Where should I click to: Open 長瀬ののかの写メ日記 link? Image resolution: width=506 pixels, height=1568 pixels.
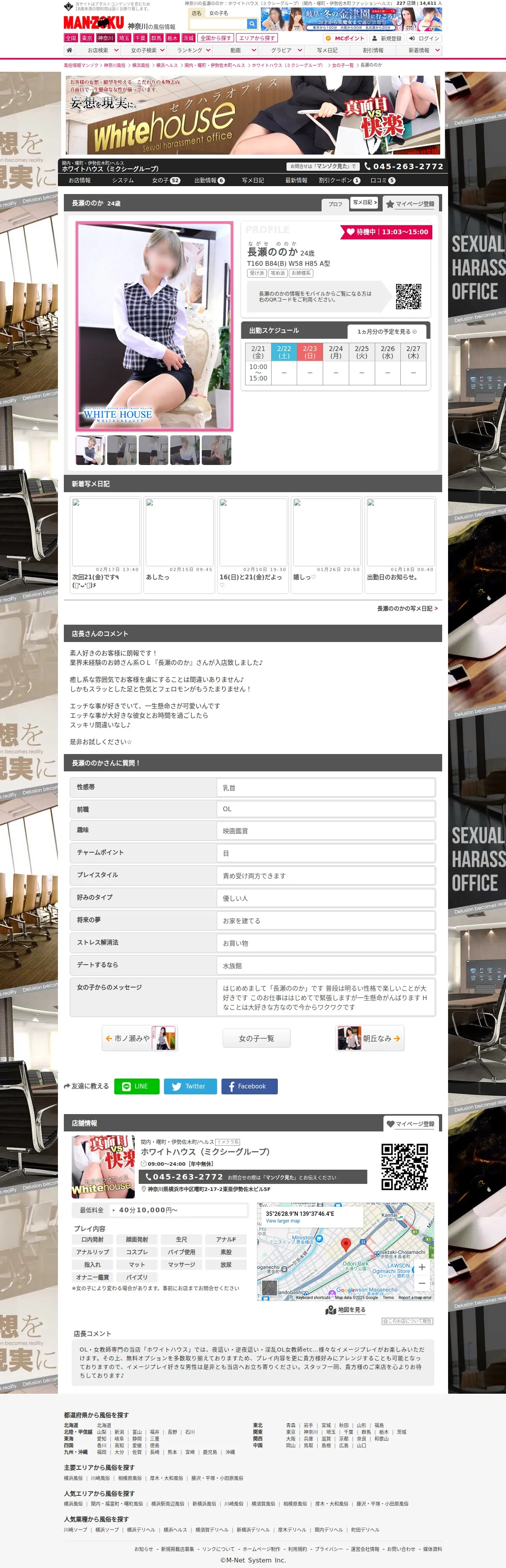coord(407,609)
